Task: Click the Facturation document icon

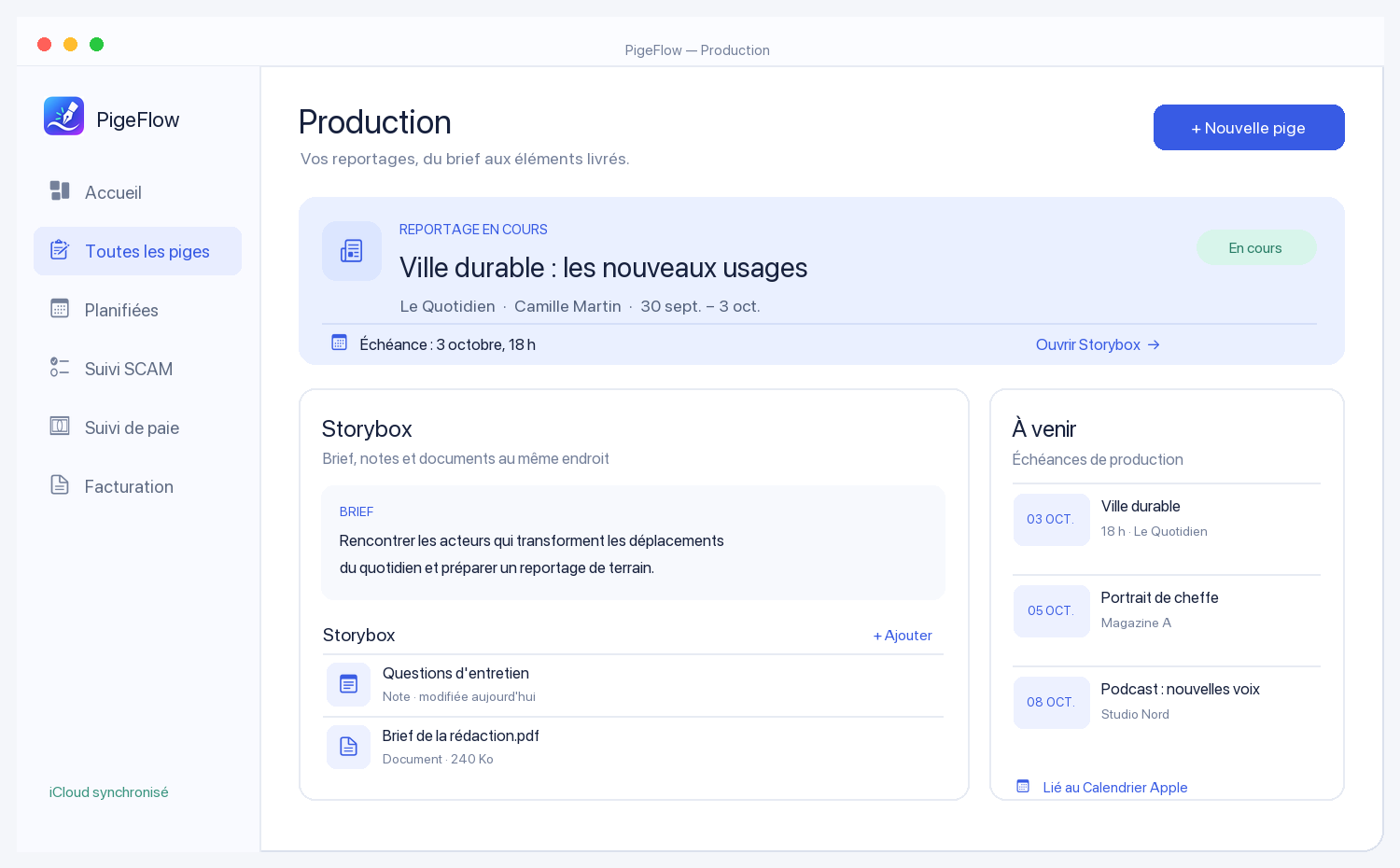Action: coord(60,485)
